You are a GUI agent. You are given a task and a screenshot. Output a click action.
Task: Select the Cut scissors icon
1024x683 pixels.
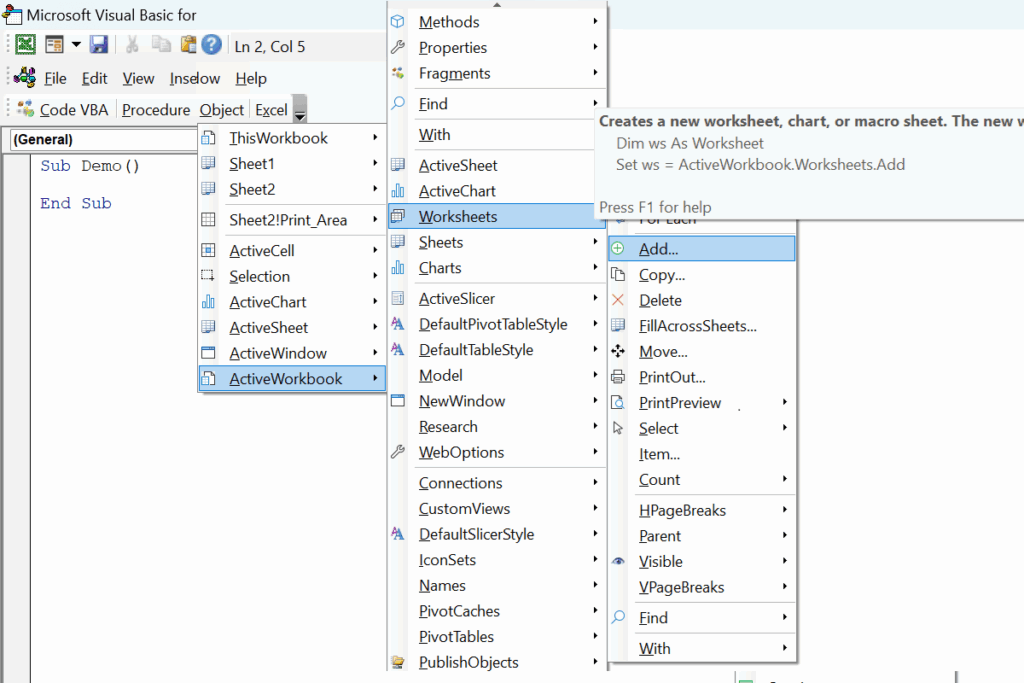131,44
